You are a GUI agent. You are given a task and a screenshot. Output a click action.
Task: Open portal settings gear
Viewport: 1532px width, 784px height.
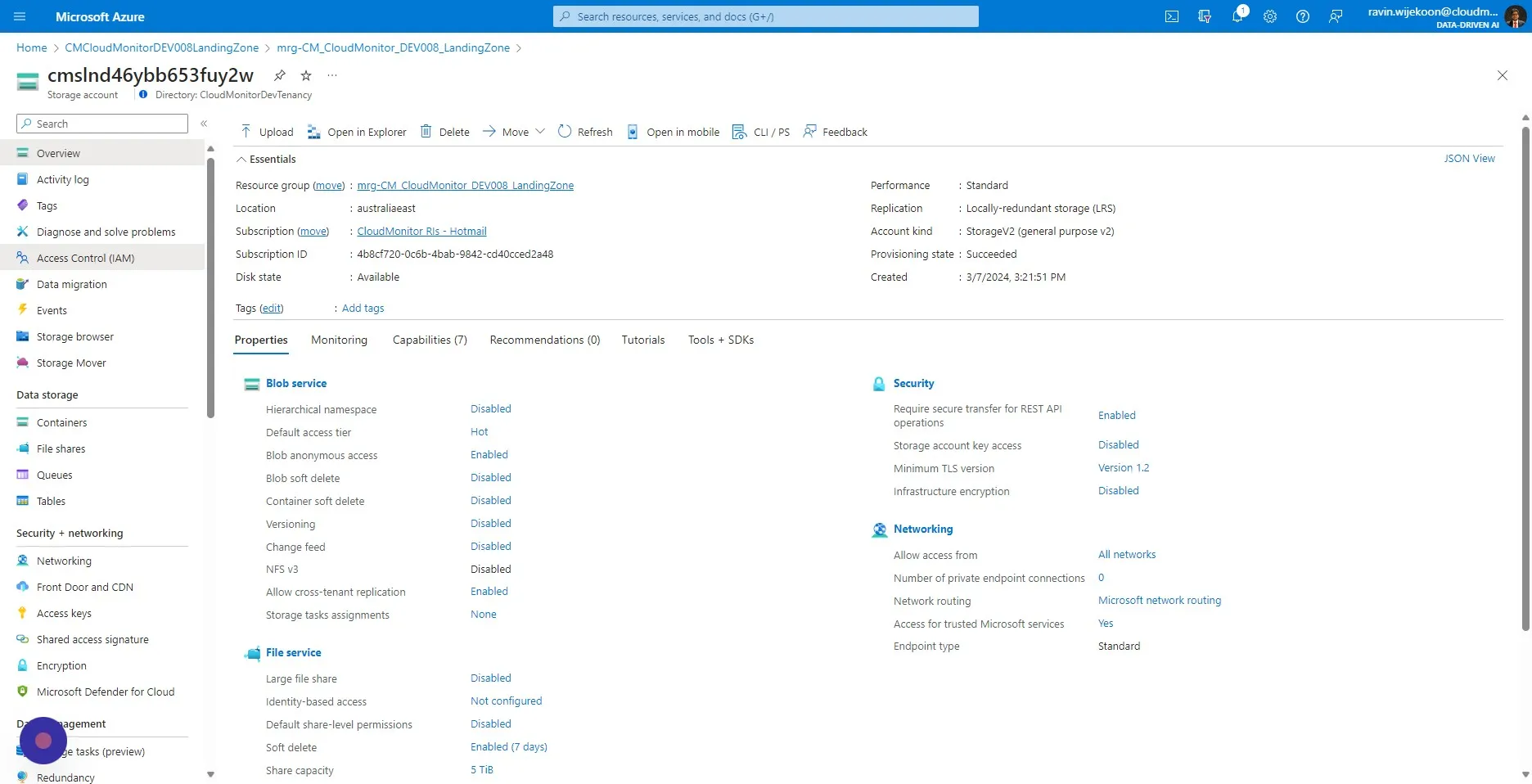click(x=1270, y=16)
